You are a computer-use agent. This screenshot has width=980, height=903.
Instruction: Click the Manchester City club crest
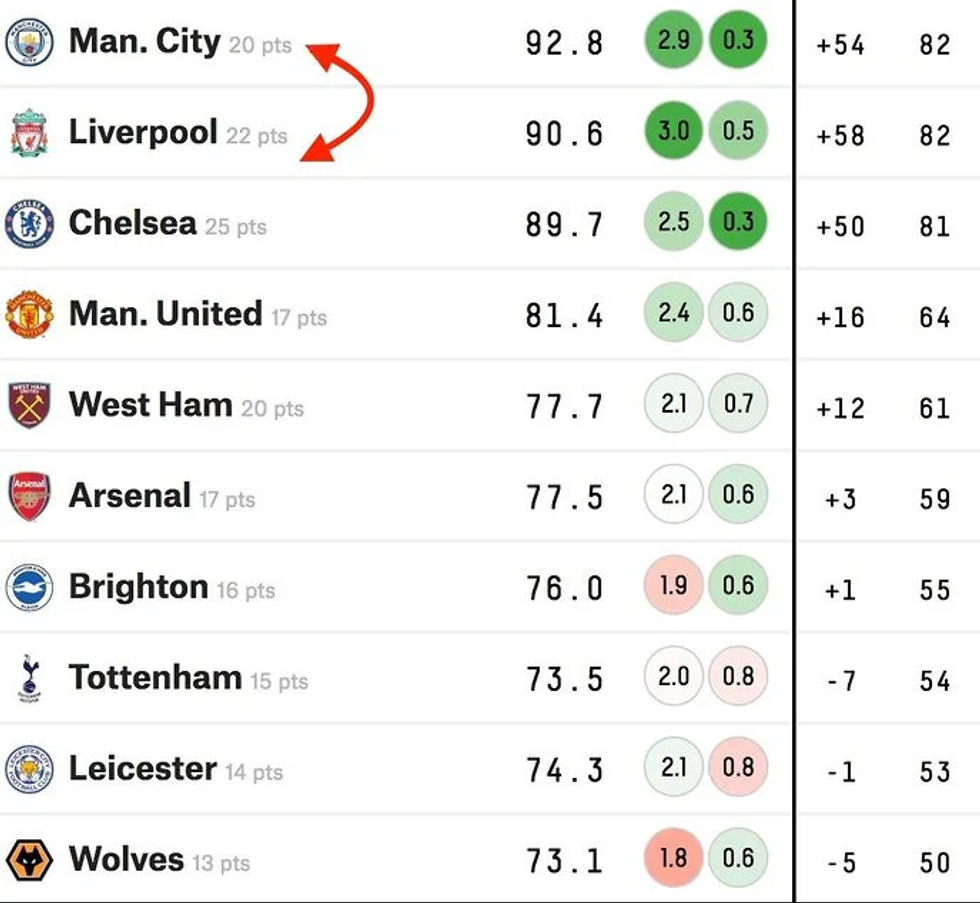[29, 42]
